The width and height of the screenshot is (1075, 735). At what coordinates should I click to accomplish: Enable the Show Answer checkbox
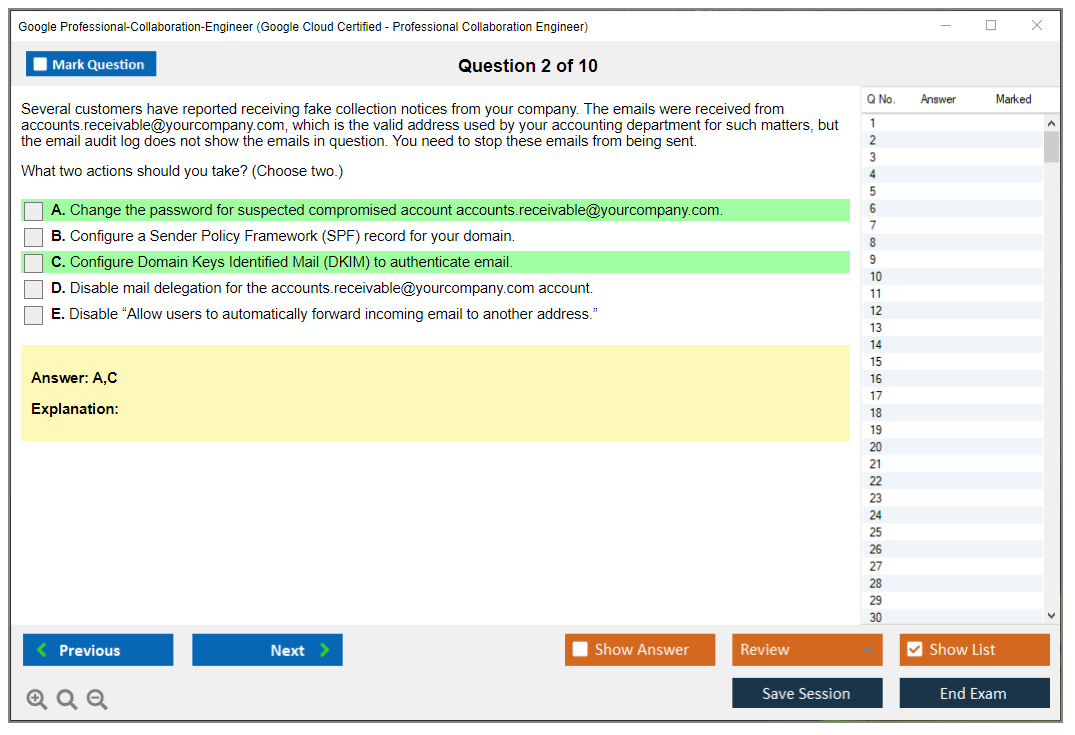[580, 650]
